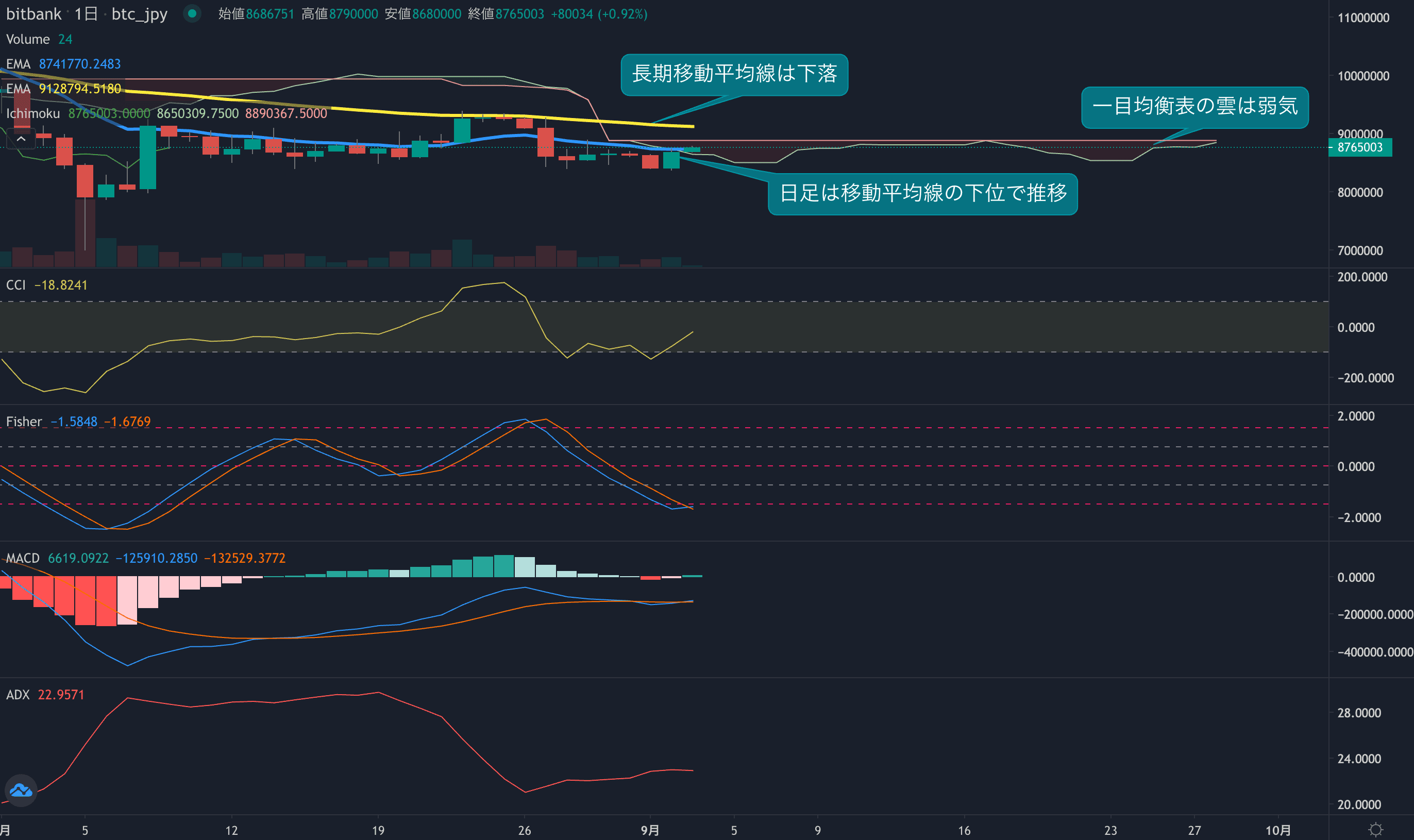Click the bitbank btc_jpy symbol title

tap(87, 13)
